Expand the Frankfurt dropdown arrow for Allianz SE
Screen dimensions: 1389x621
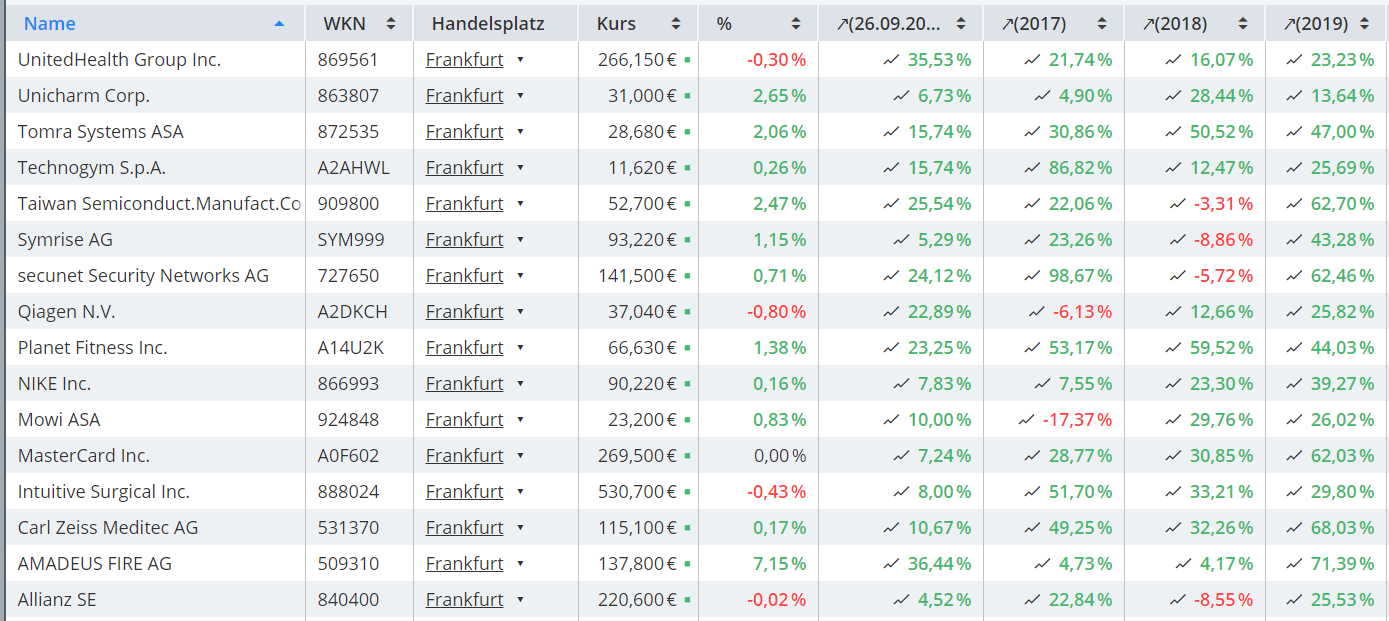(x=520, y=600)
